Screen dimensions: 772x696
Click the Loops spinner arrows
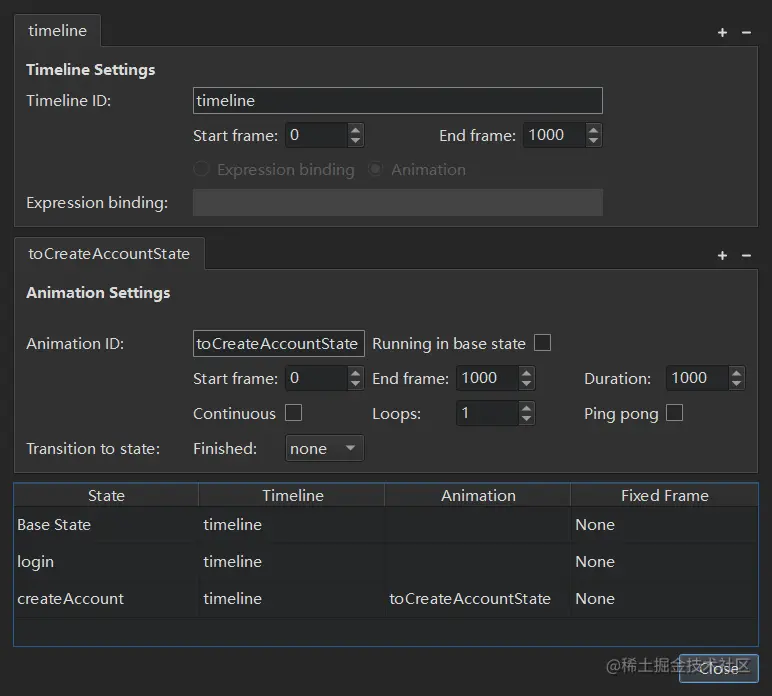(x=527, y=413)
